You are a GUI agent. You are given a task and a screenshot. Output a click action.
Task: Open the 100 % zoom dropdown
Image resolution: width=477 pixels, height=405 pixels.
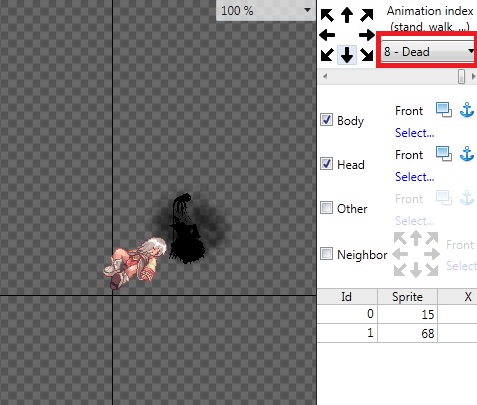pyautogui.click(x=266, y=10)
